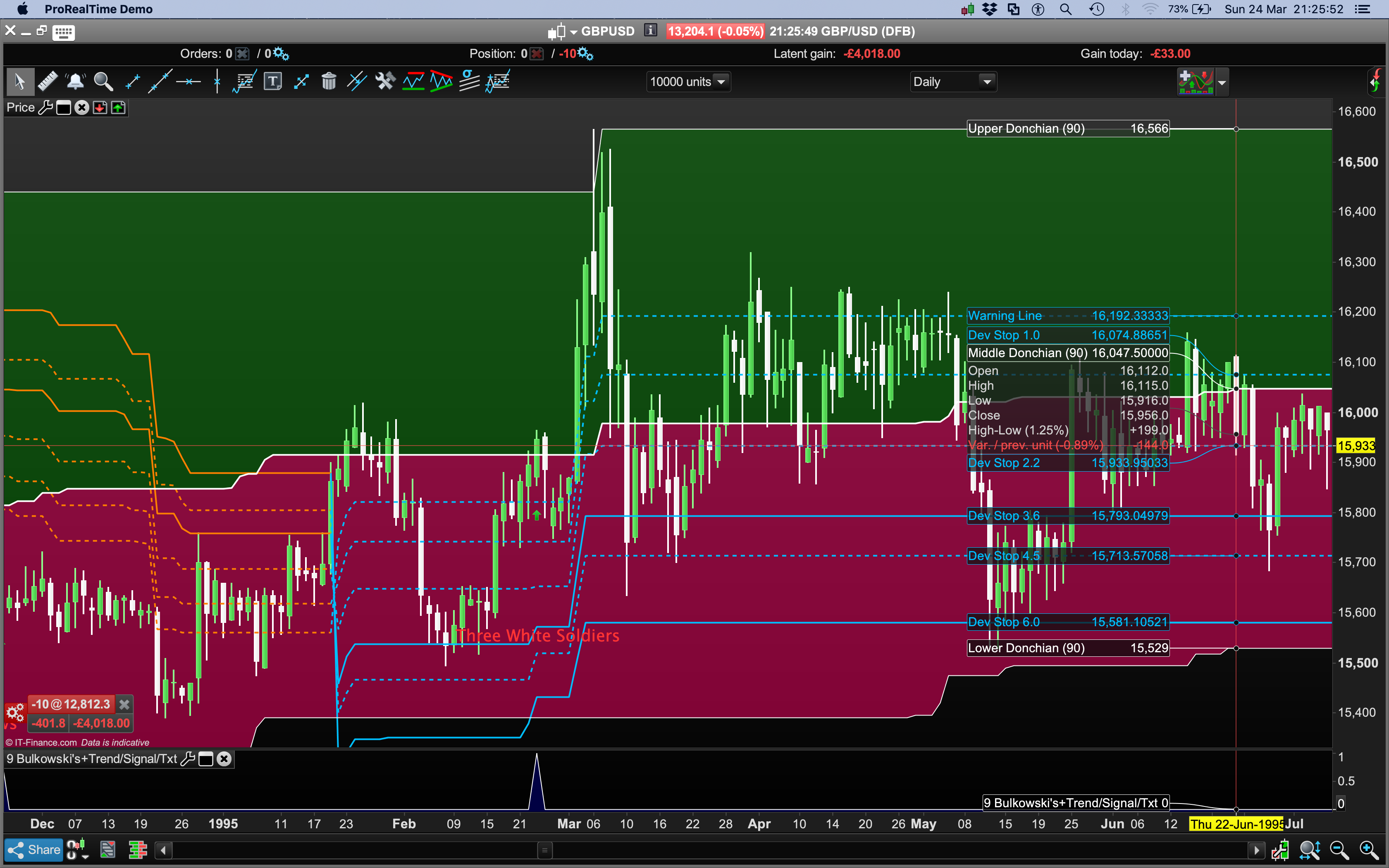Viewport: 1389px width, 868px height.
Task: Choose the line segment drawing tool
Action: [x=132, y=81]
